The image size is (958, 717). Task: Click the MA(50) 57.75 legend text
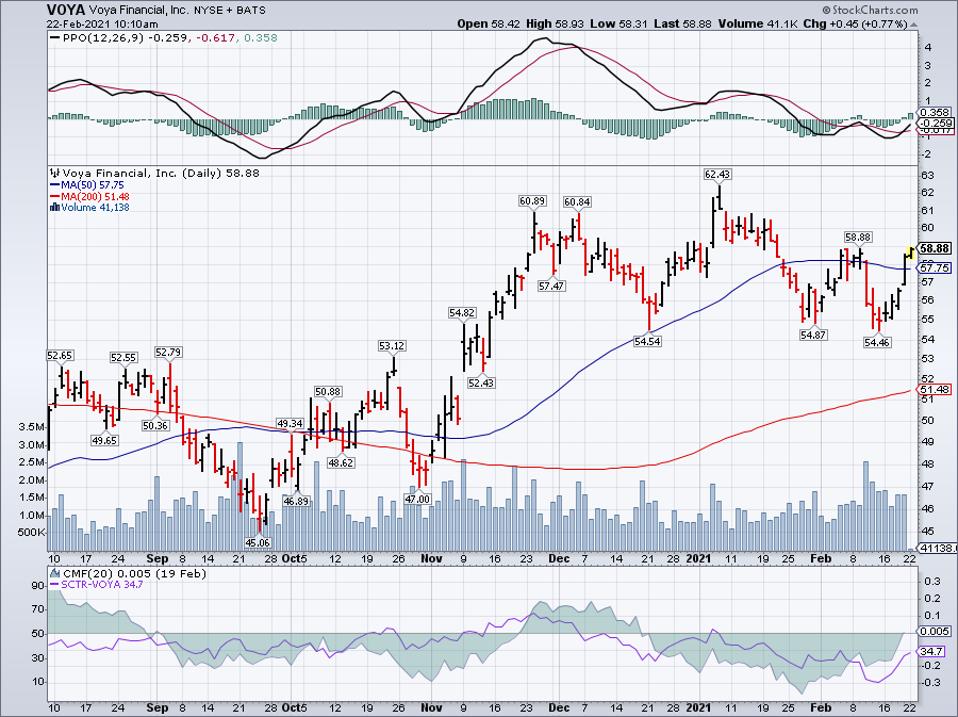(x=92, y=185)
